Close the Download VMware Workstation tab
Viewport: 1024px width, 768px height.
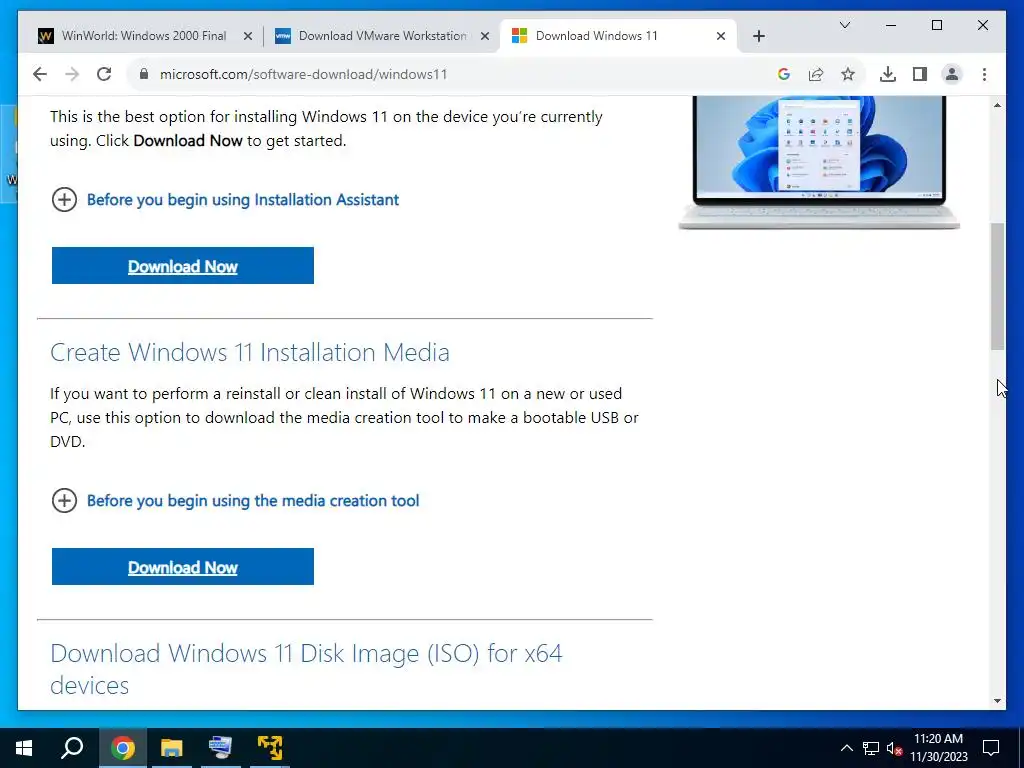tap(485, 37)
